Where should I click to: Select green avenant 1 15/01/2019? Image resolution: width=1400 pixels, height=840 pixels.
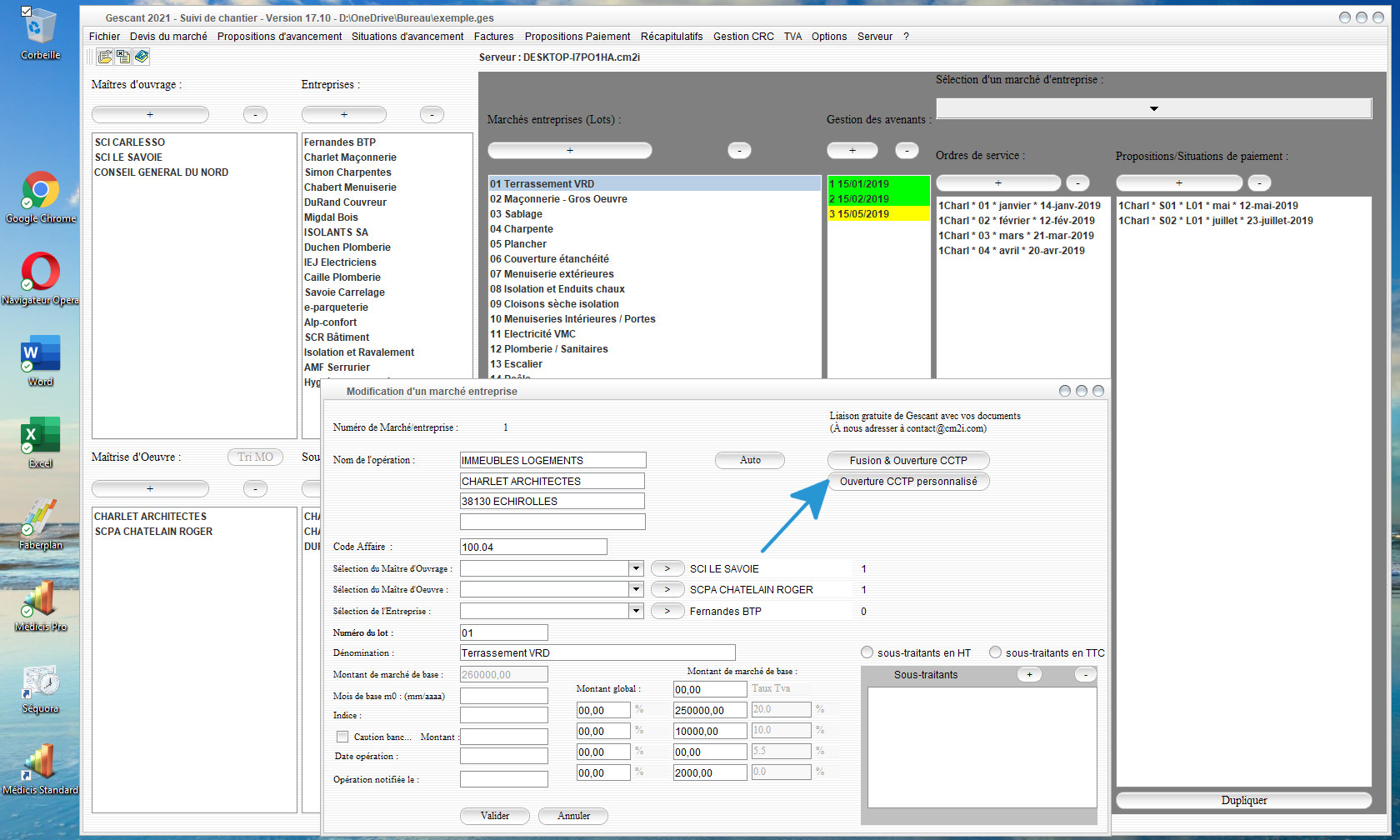[878, 184]
